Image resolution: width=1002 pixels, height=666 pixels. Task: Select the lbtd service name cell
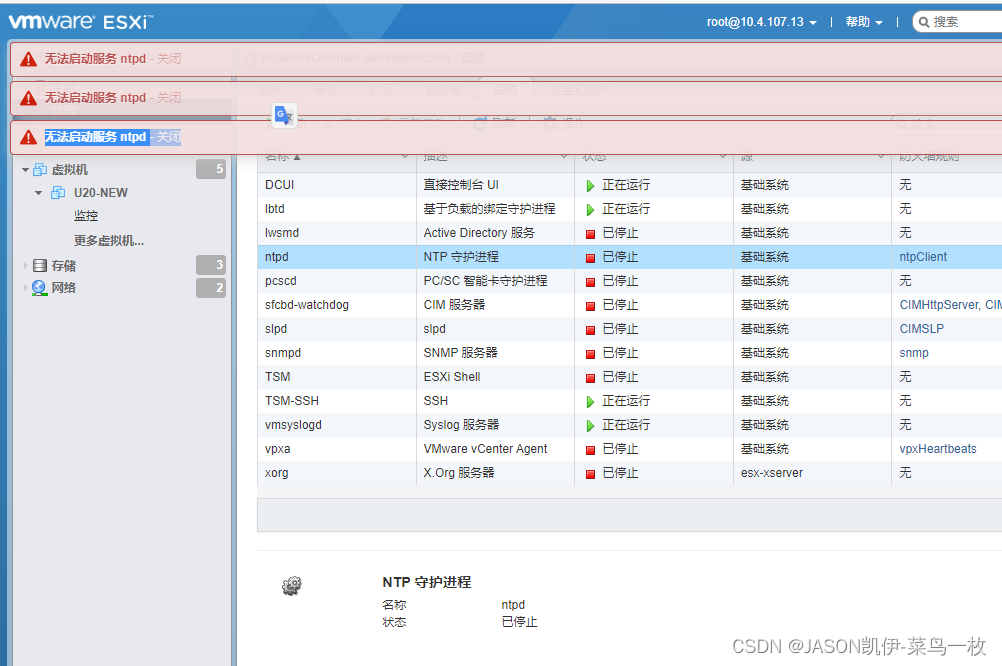[x=337, y=208]
